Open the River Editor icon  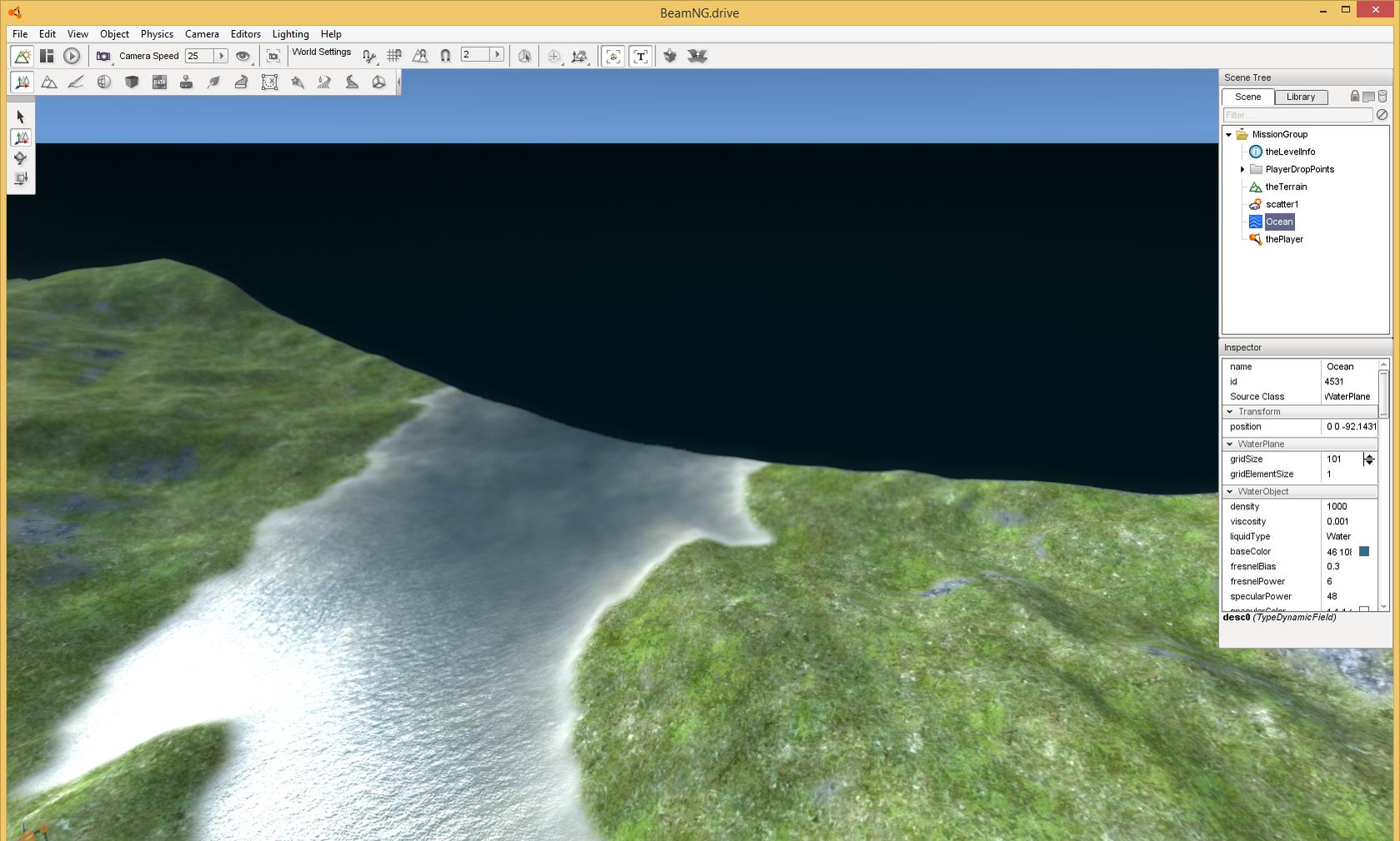click(x=324, y=82)
